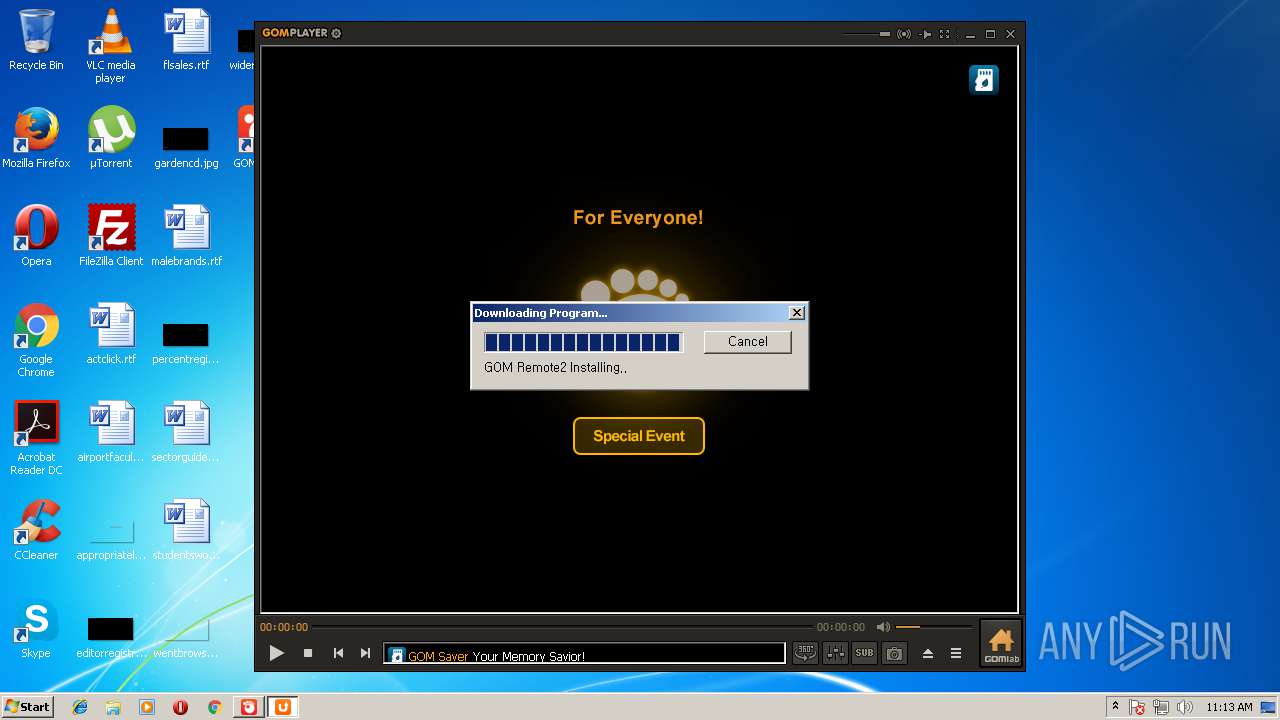Click the playback seek bar
Image resolution: width=1280 pixels, height=720 pixels.
pyautogui.click(x=562, y=627)
